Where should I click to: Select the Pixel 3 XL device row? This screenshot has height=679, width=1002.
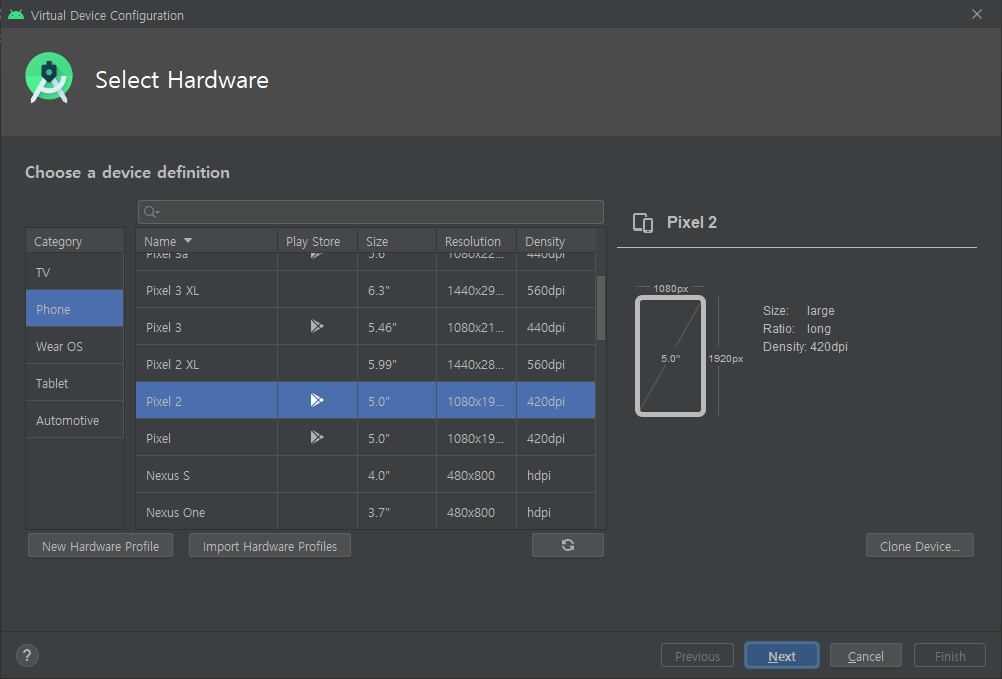pyautogui.click(x=366, y=290)
